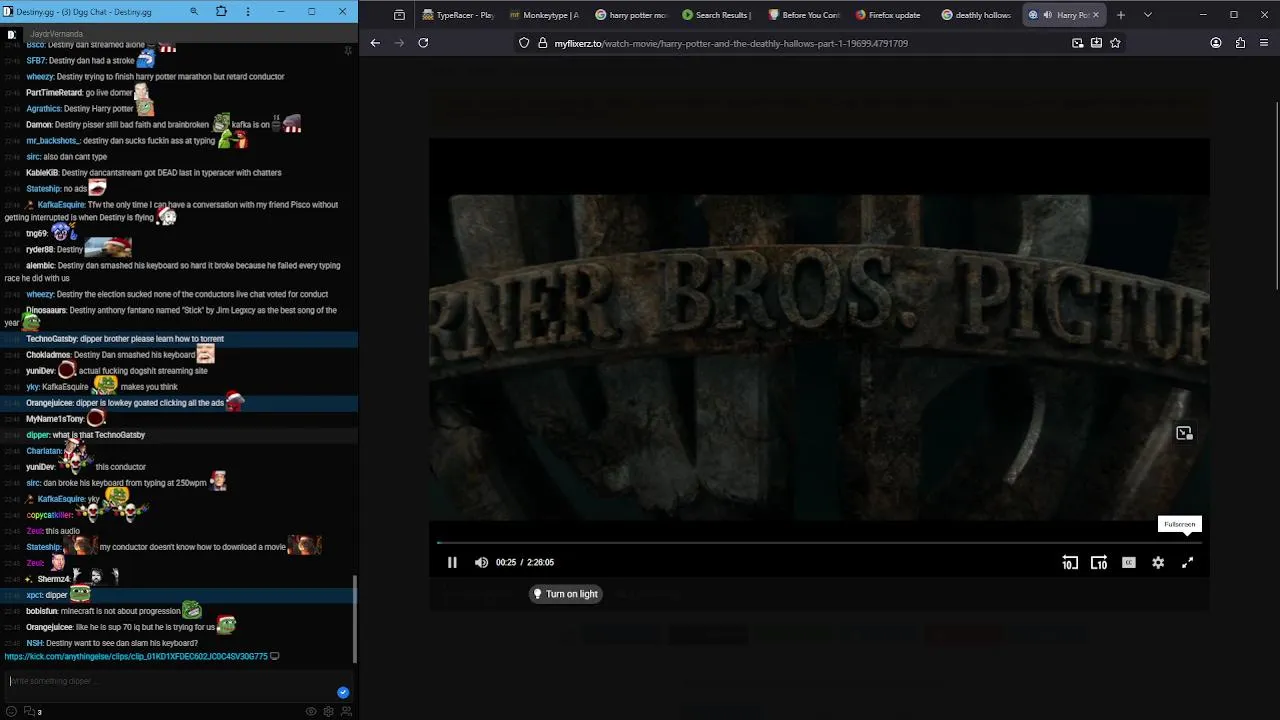The image size is (1280, 720).
Task: Open the kick.com clip link
Action: point(136,657)
